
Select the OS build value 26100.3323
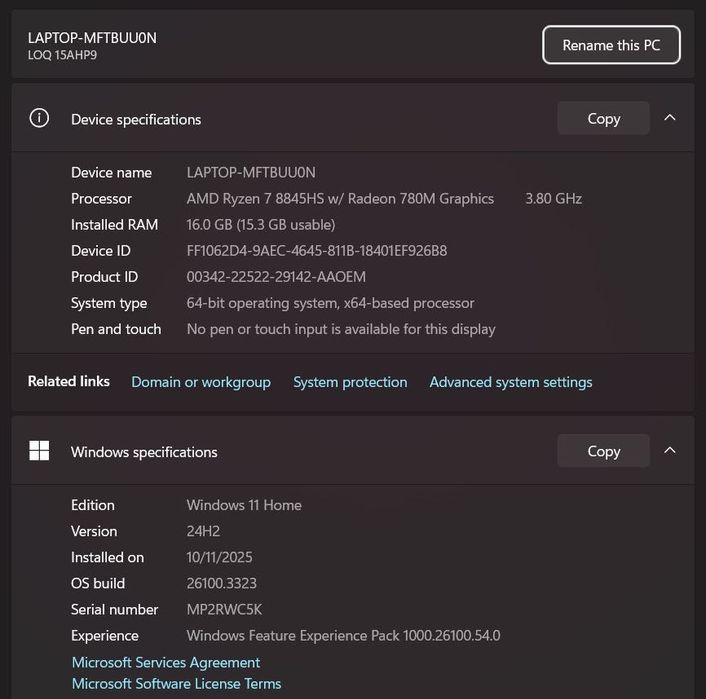(222, 583)
